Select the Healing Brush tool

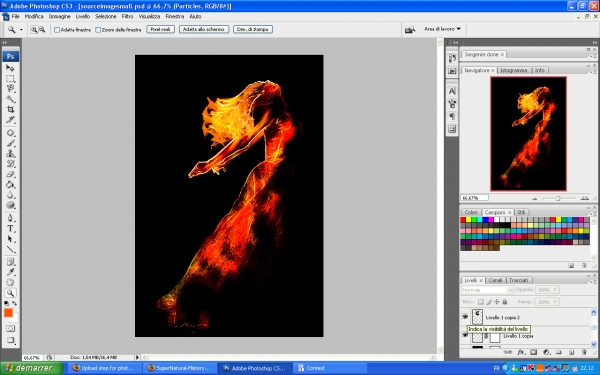10,133
